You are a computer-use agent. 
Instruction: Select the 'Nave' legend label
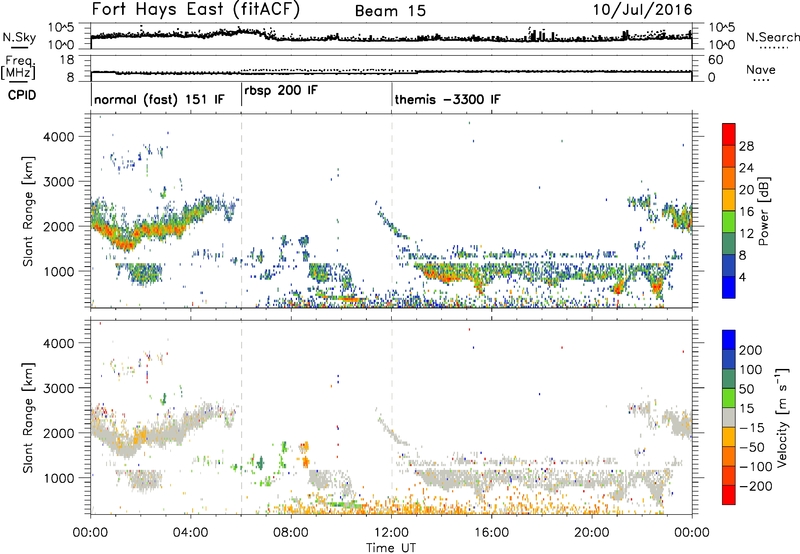click(x=760, y=70)
